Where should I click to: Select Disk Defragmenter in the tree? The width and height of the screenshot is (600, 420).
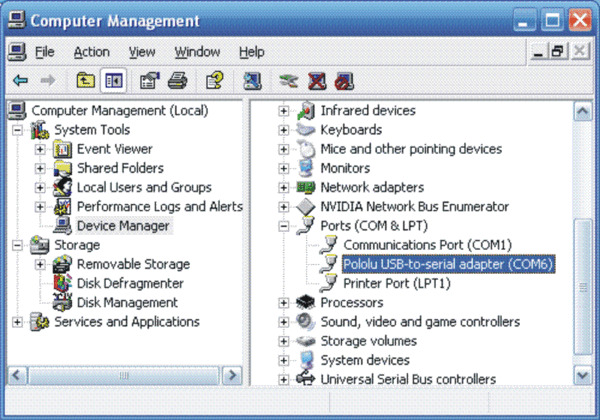click(x=130, y=283)
